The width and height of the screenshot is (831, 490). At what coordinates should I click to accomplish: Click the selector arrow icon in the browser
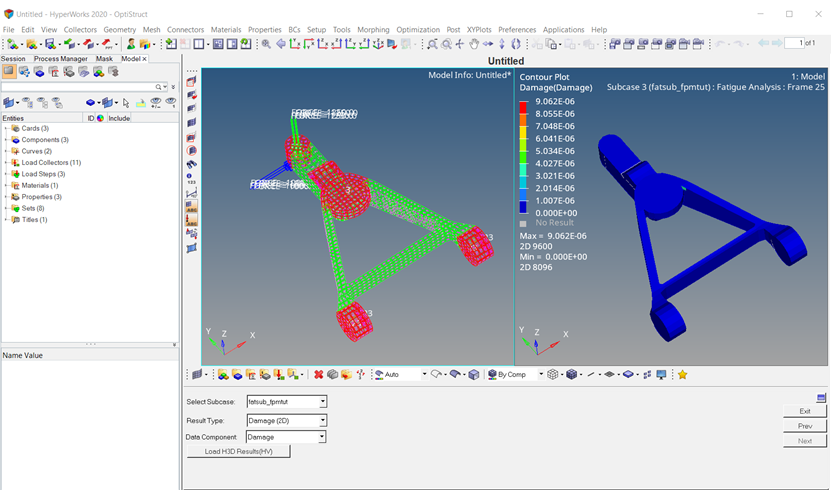coord(126,103)
